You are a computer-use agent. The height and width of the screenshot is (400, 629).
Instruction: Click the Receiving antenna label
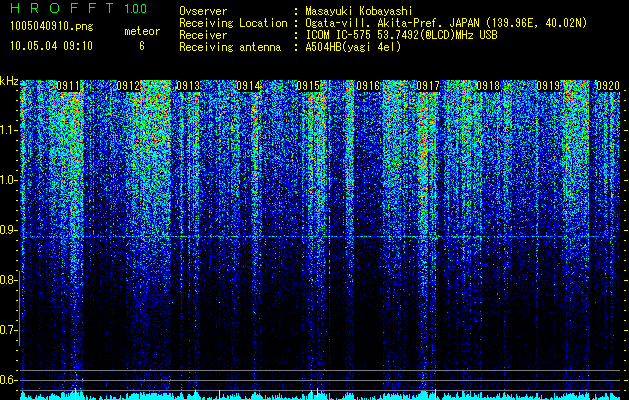[230, 47]
